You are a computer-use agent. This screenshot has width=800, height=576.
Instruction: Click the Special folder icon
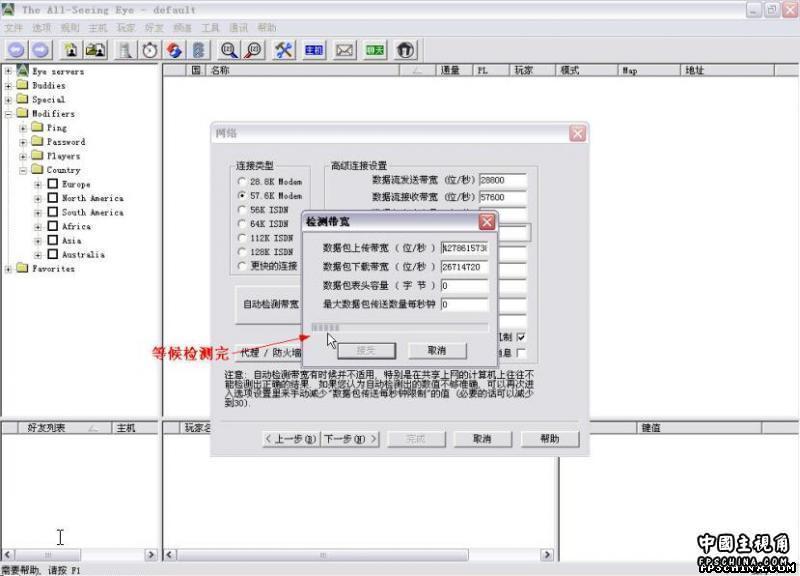click(22, 99)
